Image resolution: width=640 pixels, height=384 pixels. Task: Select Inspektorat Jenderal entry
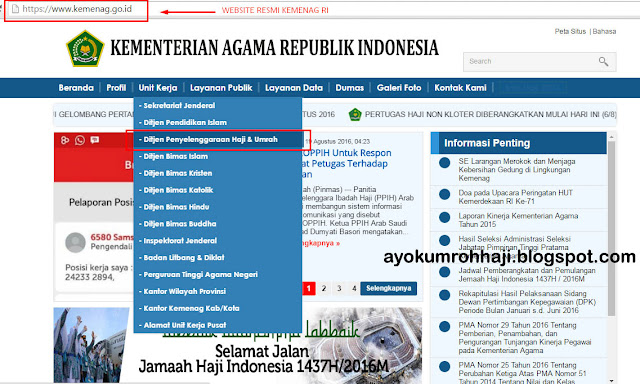[x=218, y=241]
